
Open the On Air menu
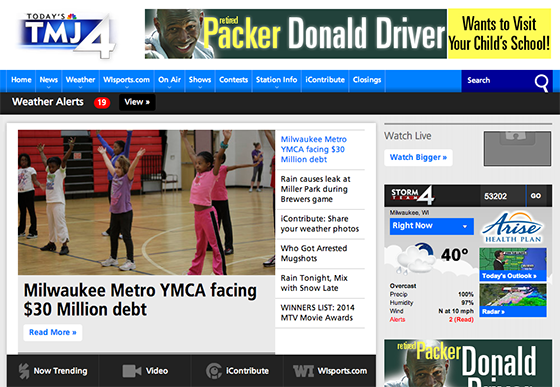[169, 80]
